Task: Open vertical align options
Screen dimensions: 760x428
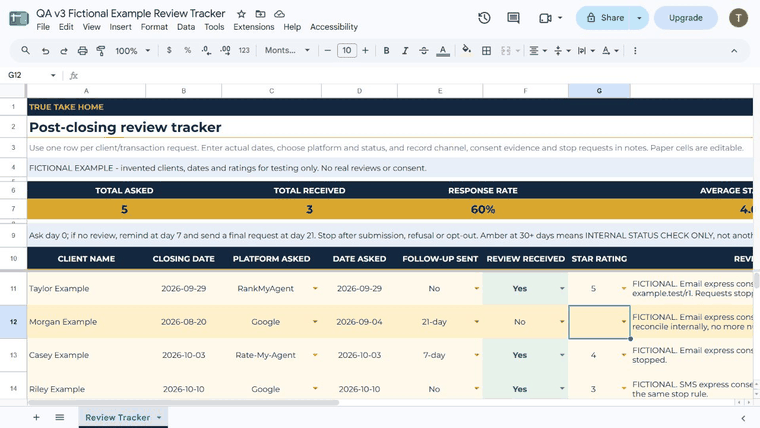Action: click(x=562, y=50)
